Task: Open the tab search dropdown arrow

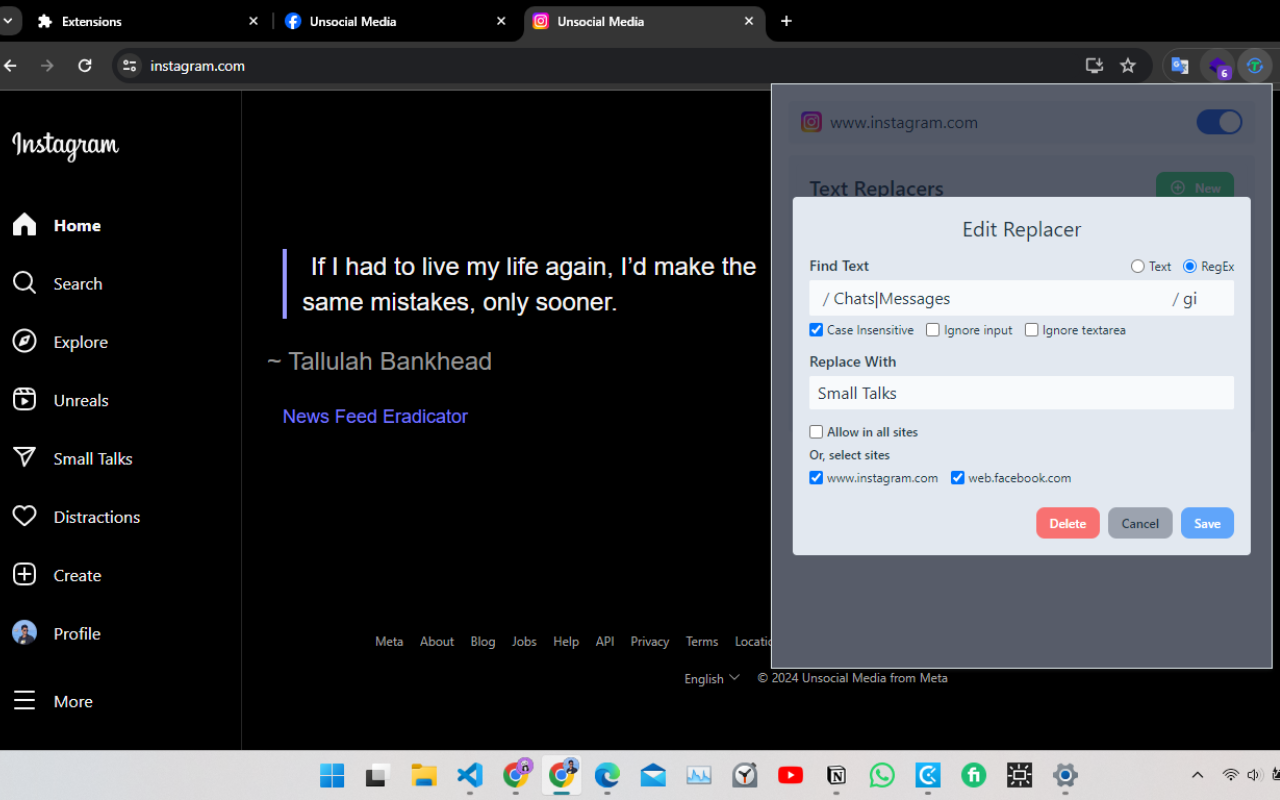Action: [x=7, y=21]
